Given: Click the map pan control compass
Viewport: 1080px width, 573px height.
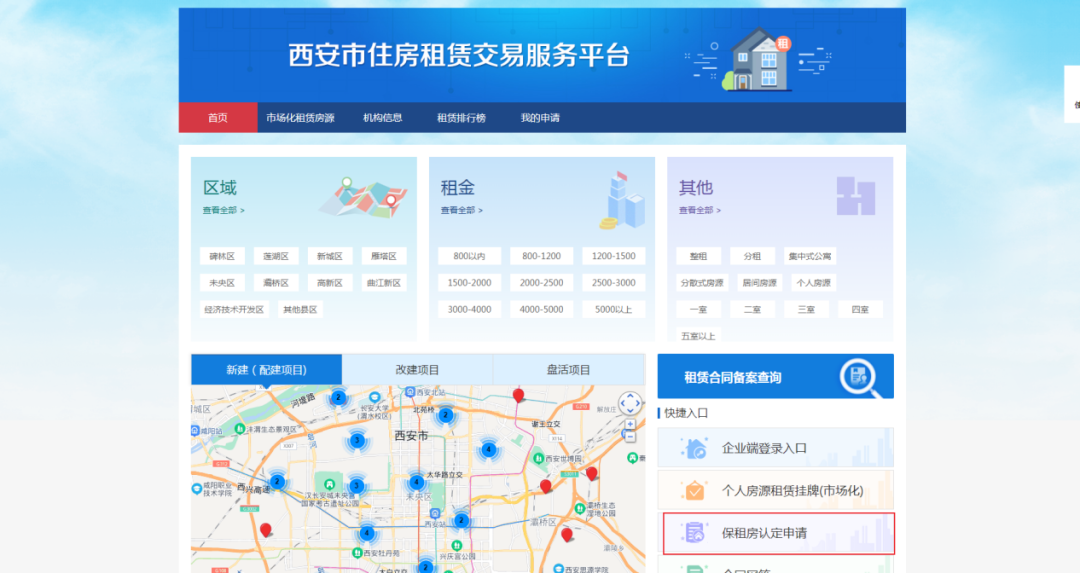Looking at the screenshot, I should click(x=629, y=403).
